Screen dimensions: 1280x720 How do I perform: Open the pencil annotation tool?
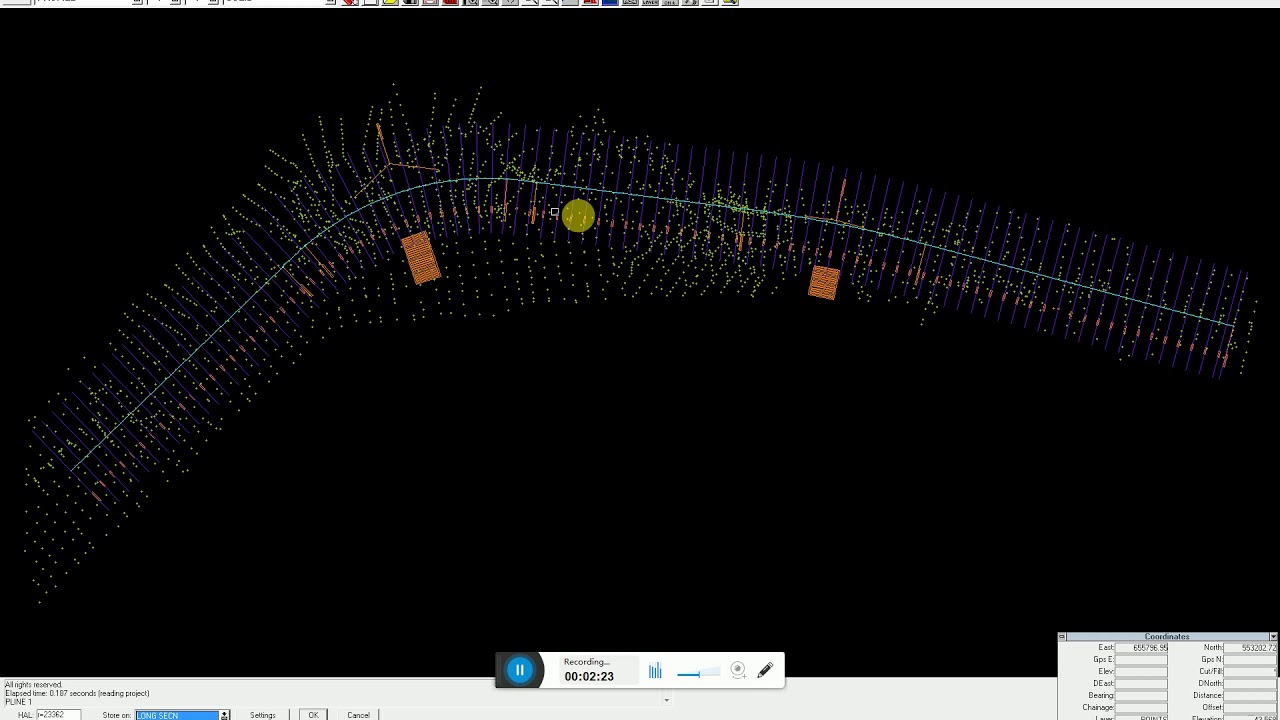(765, 671)
